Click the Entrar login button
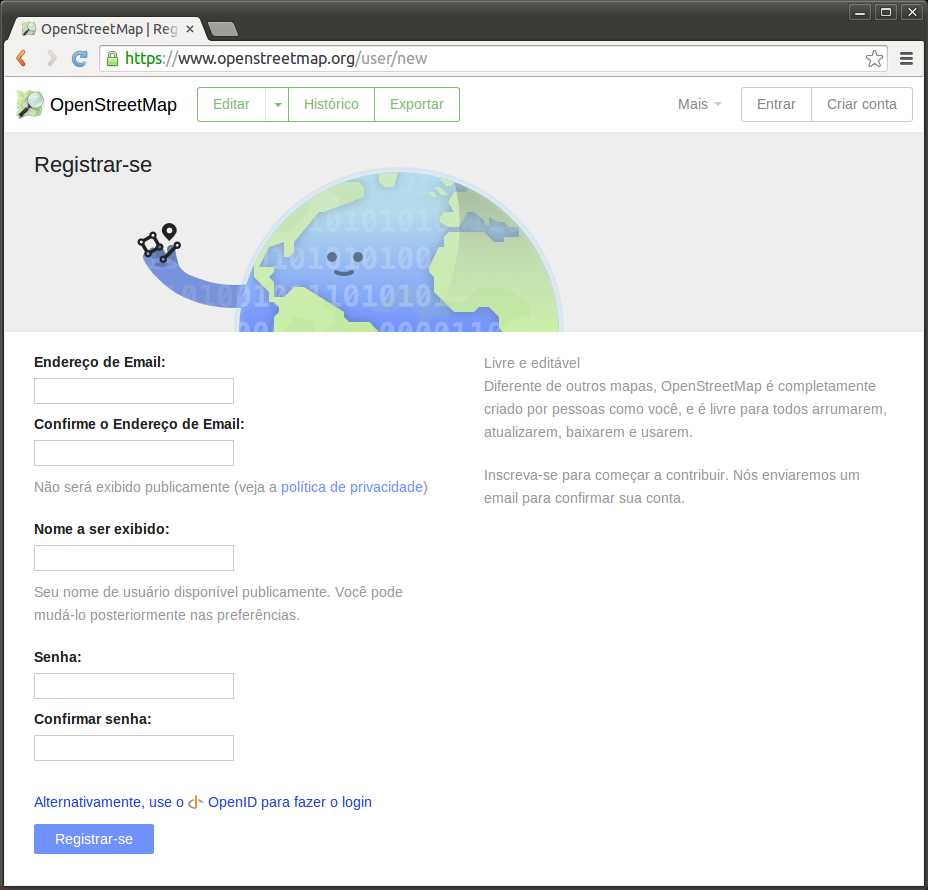The width and height of the screenshot is (928, 890). 776,105
